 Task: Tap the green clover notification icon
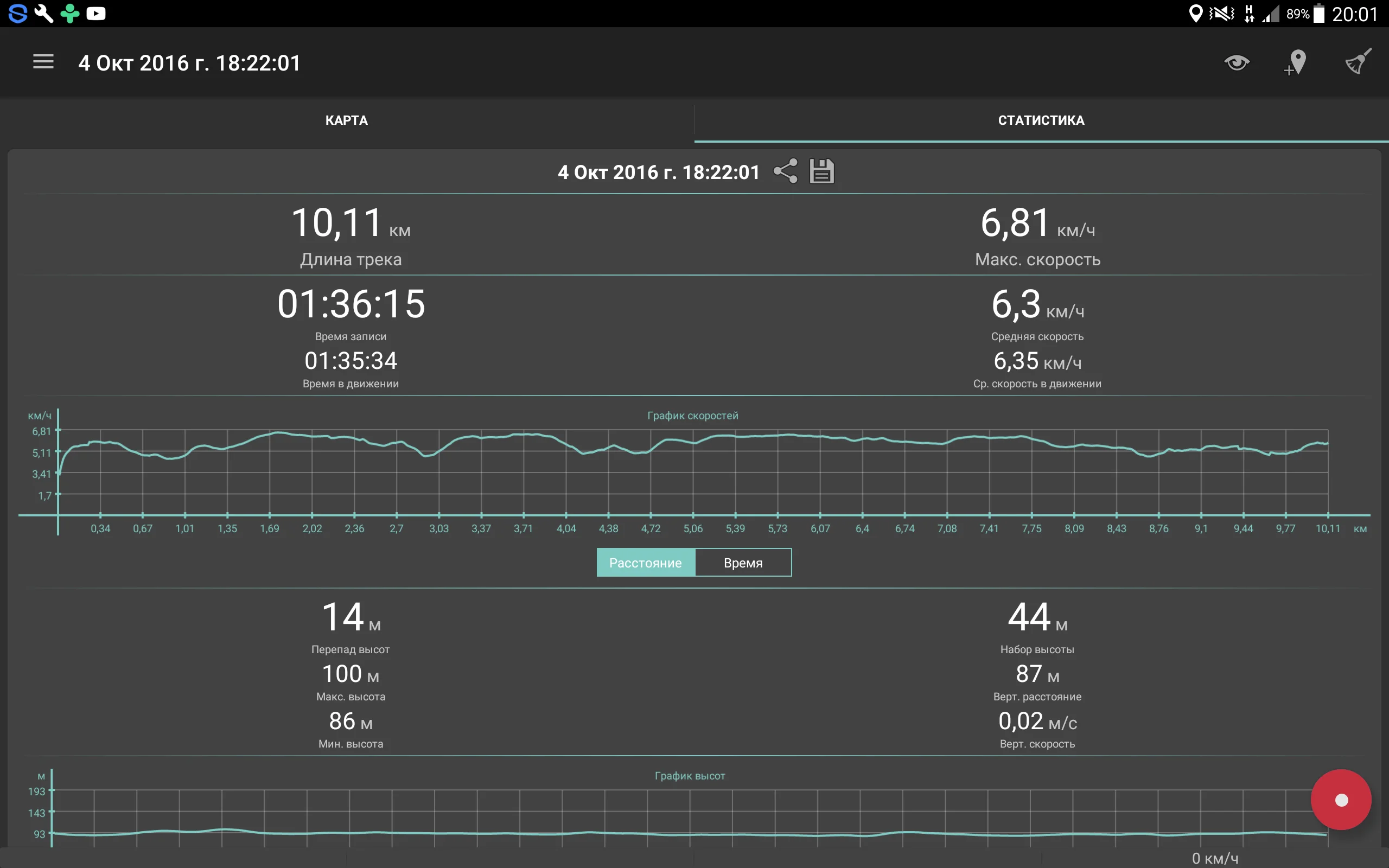point(70,13)
